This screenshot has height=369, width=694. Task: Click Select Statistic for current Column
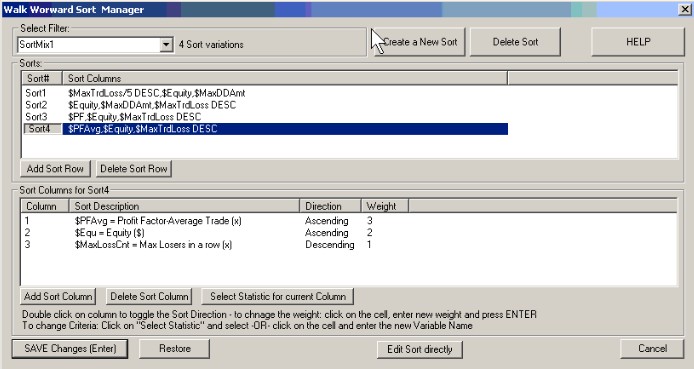click(x=278, y=296)
